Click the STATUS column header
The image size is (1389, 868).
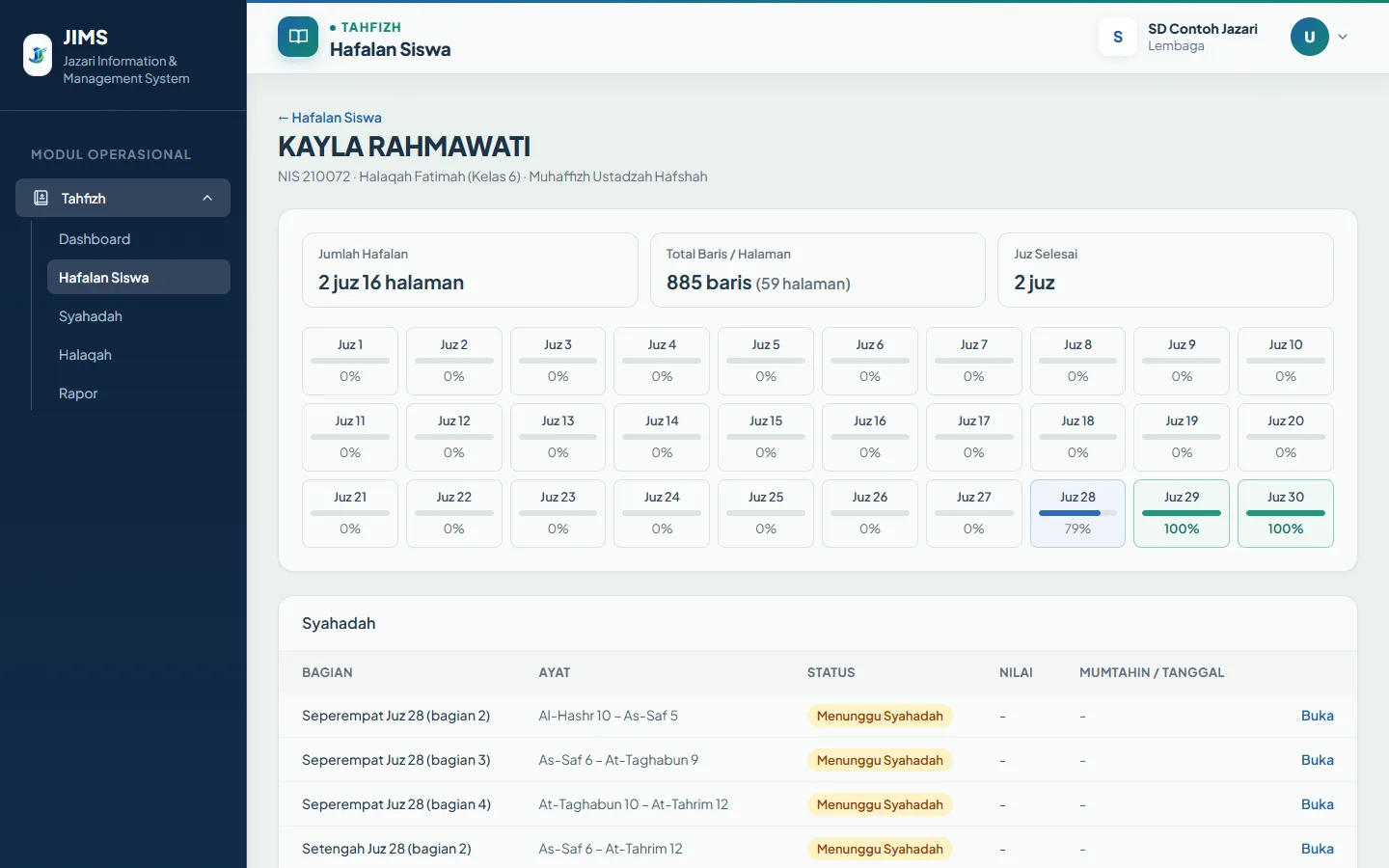coord(831,672)
